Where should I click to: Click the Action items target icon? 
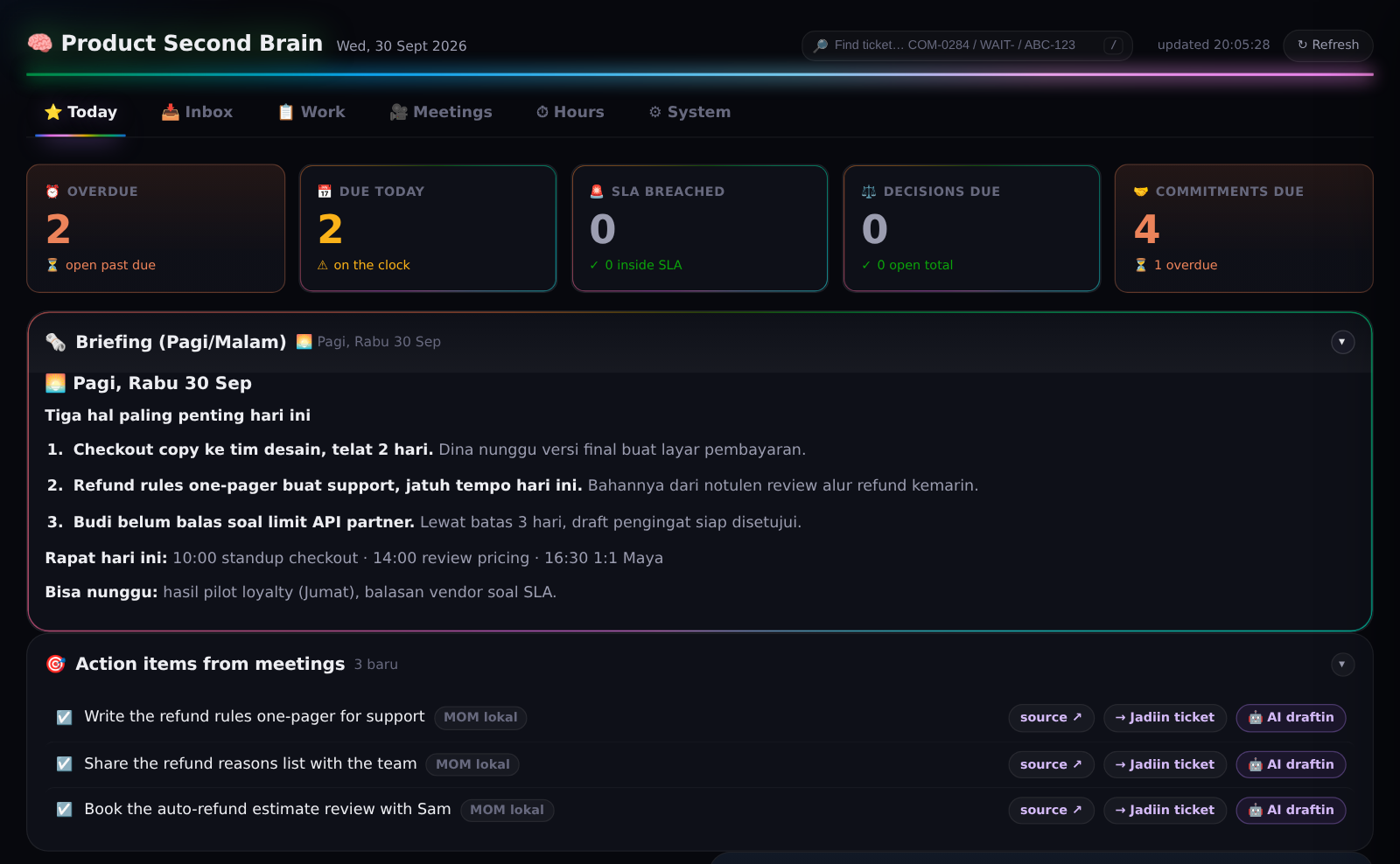click(x=56, y=665)
